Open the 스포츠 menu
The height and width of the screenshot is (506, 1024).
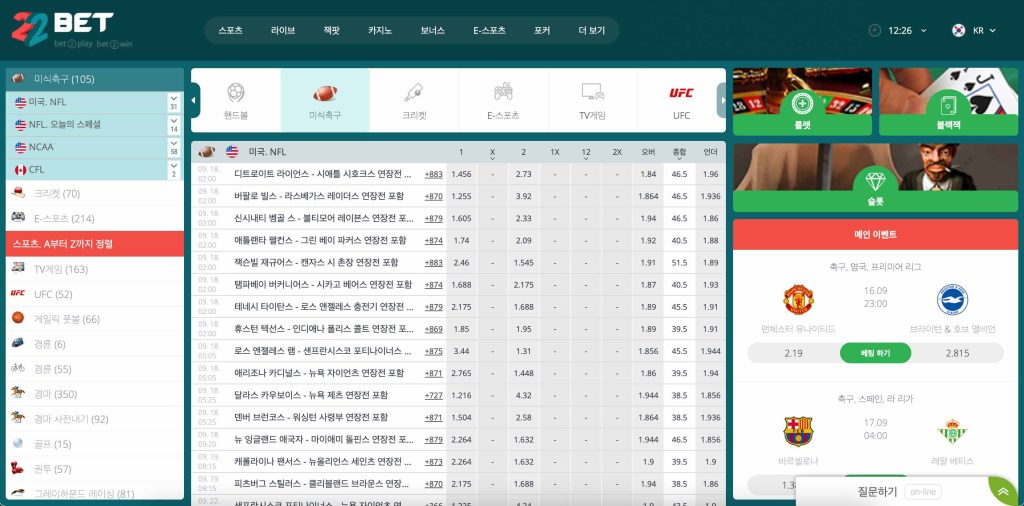point(231,30)
